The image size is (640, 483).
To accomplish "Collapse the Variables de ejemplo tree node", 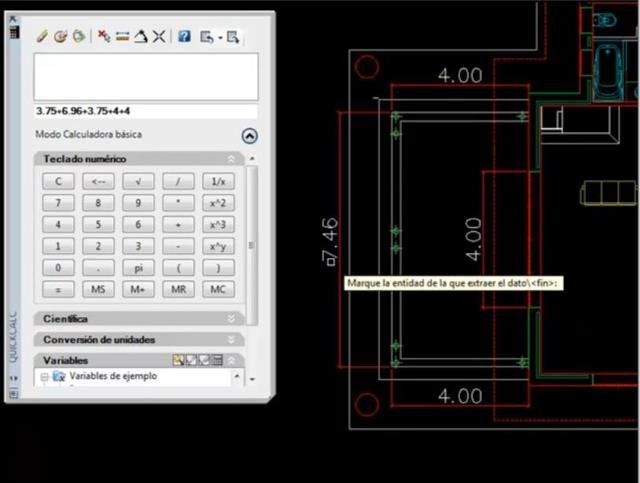I will pos(44,377).
